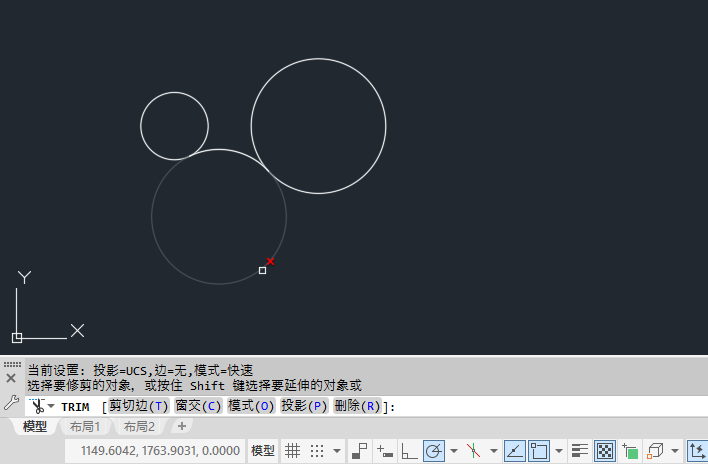Viewport: 708px width, 464px height.
Task: Trim the highlighted lower circle arc at the red X
Action: (270, 261)
